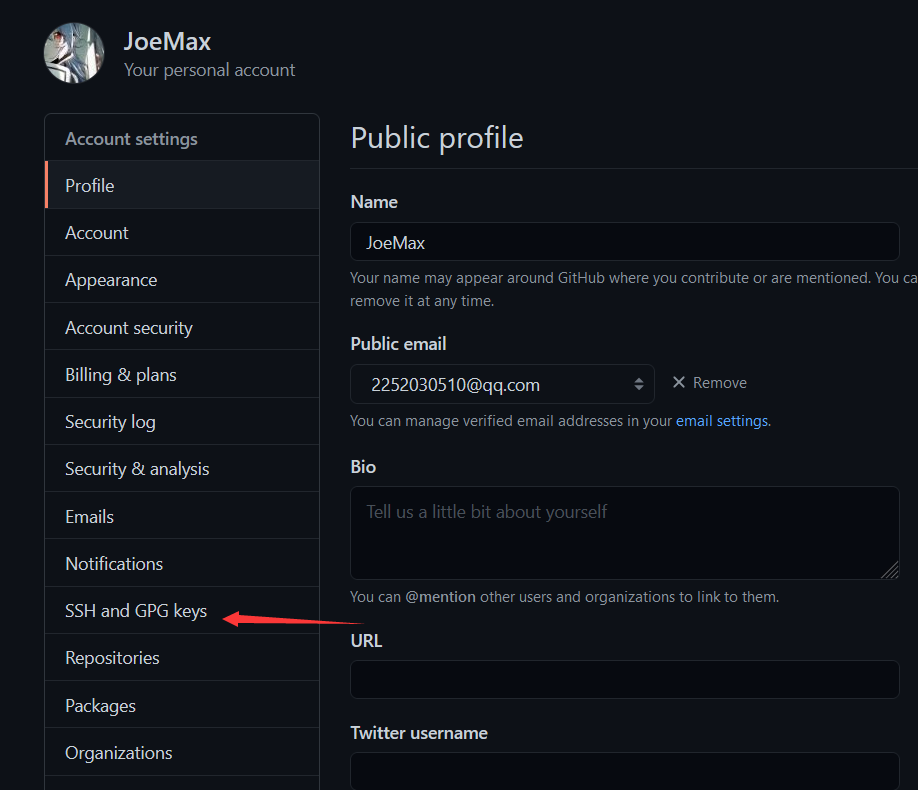
Task: Click the Remove email text
Action: coord(720,383)
